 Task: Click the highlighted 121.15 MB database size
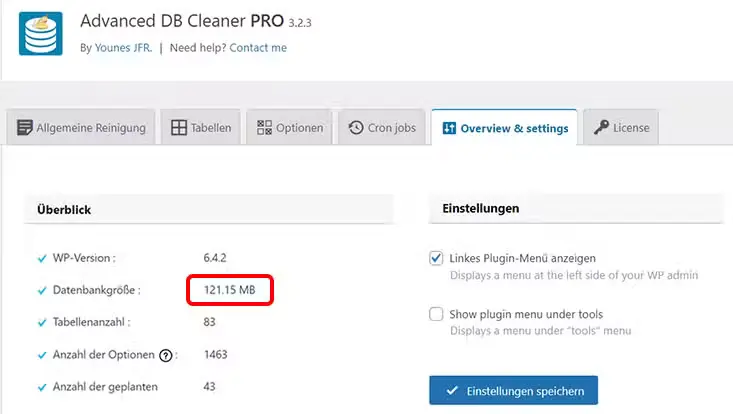229,290
